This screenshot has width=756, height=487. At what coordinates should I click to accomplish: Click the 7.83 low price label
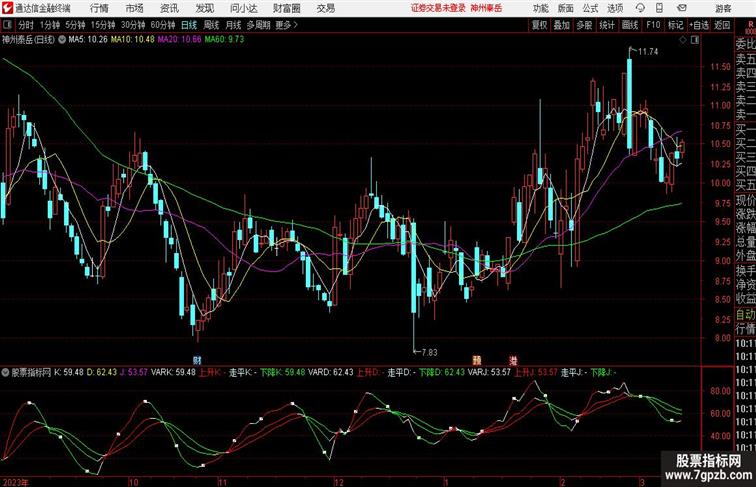429,352
